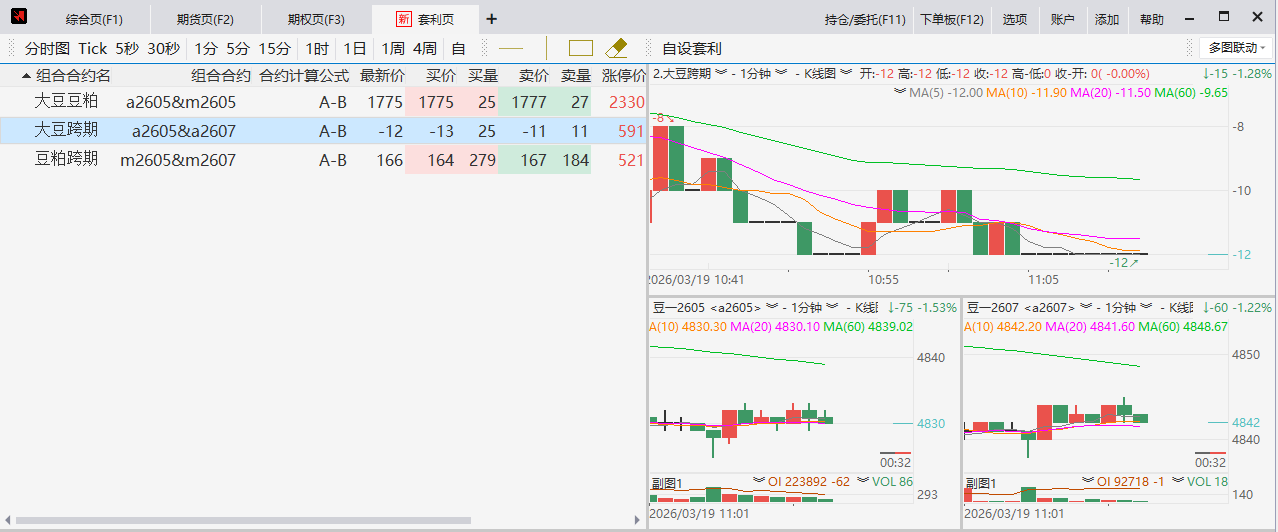Select the vertical line drawing tool
Image resolution: width=1278 pixels, height=532 pixels.
pyautogui.click(x=547, y=48)
